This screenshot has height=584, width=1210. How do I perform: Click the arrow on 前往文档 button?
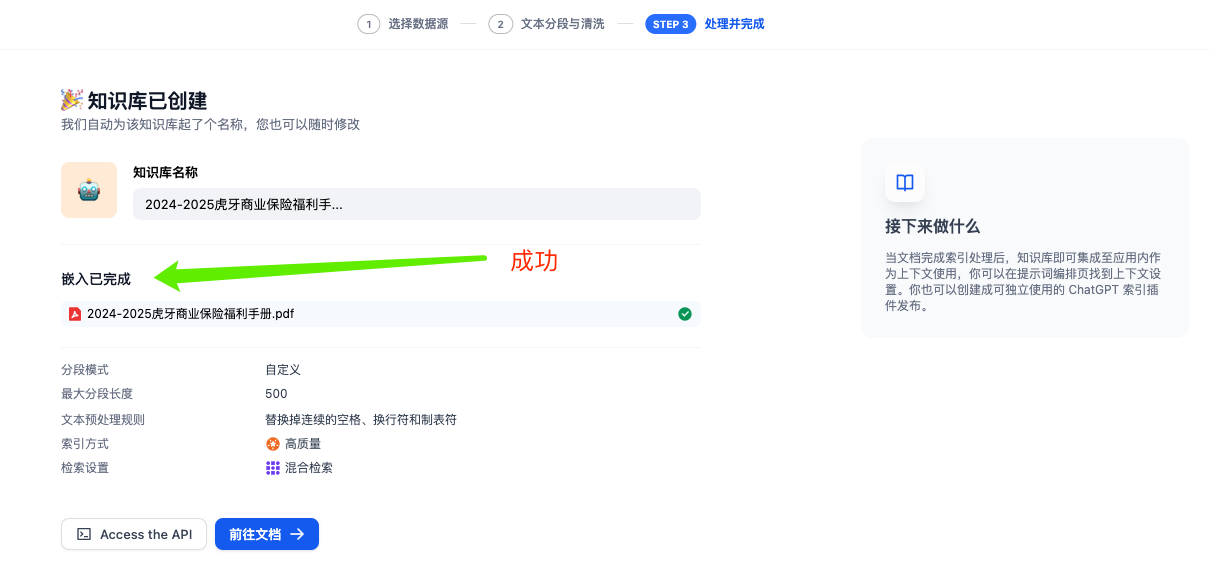(x=297, y=535)
